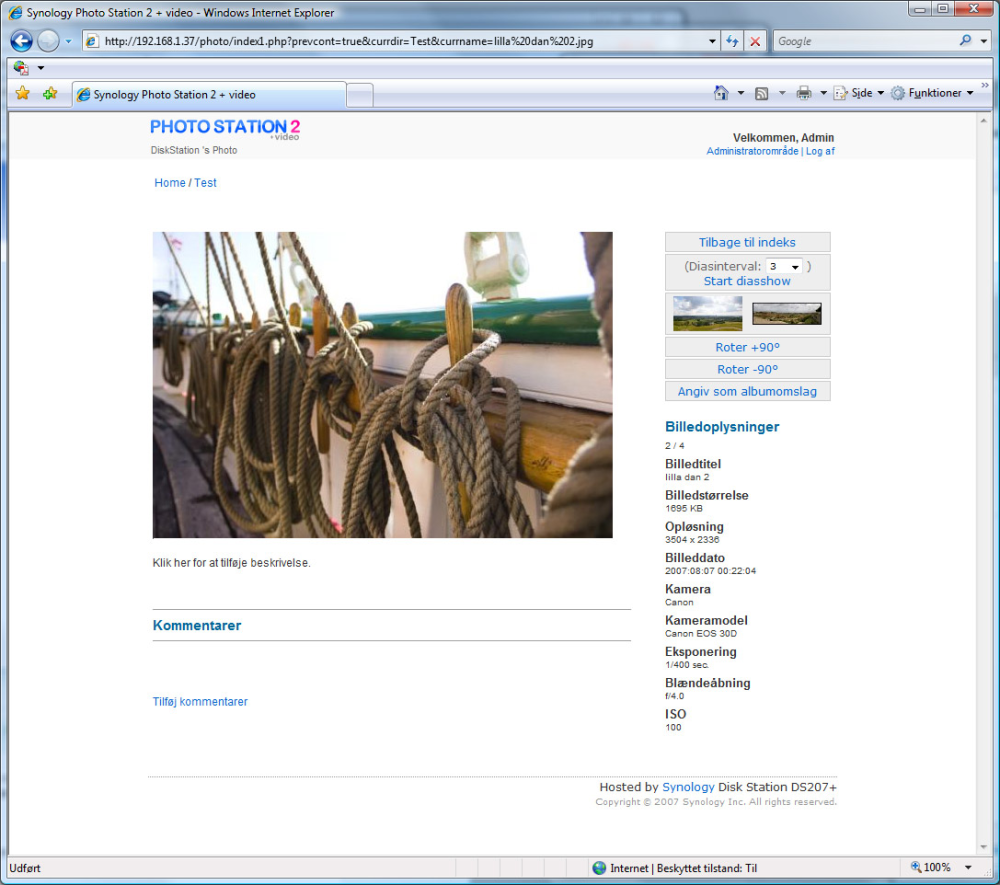Click 'Klik her for at tilføje beskrivelse.'
This screenshot has width=1000, height=885.
232,563
